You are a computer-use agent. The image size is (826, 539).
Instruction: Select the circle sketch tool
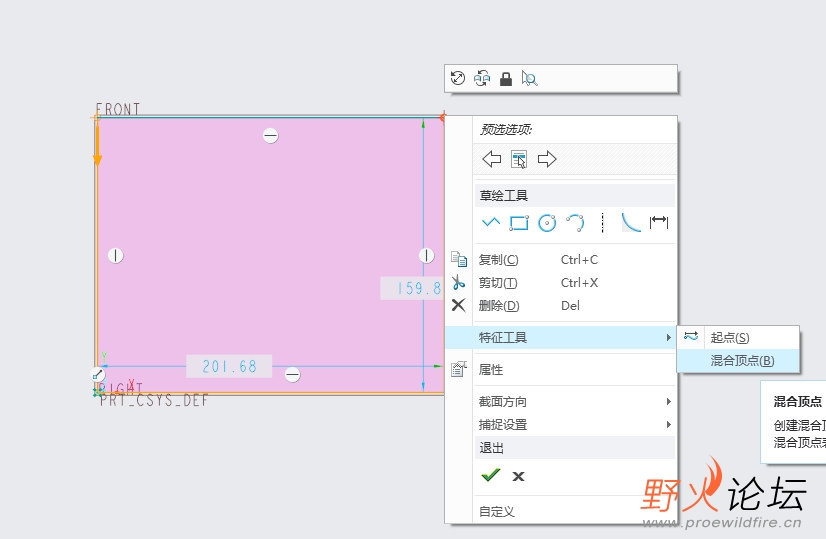pyautogui.click(x=547, y=223)
